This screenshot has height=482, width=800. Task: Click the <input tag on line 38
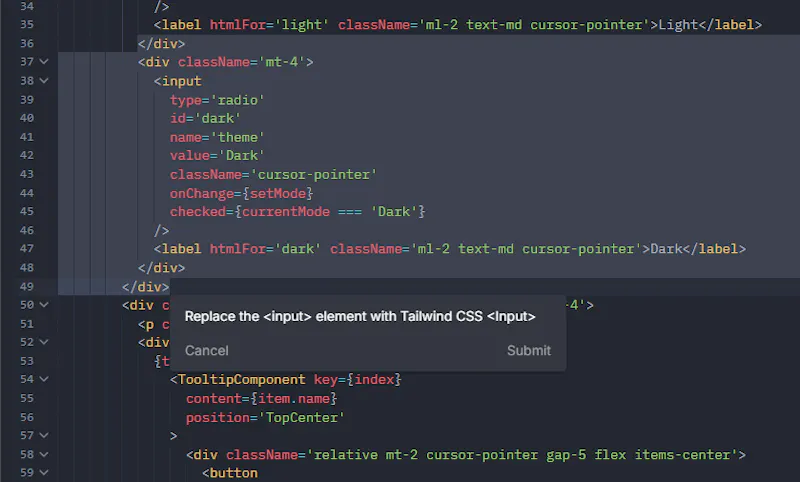(x=178, y=81)
